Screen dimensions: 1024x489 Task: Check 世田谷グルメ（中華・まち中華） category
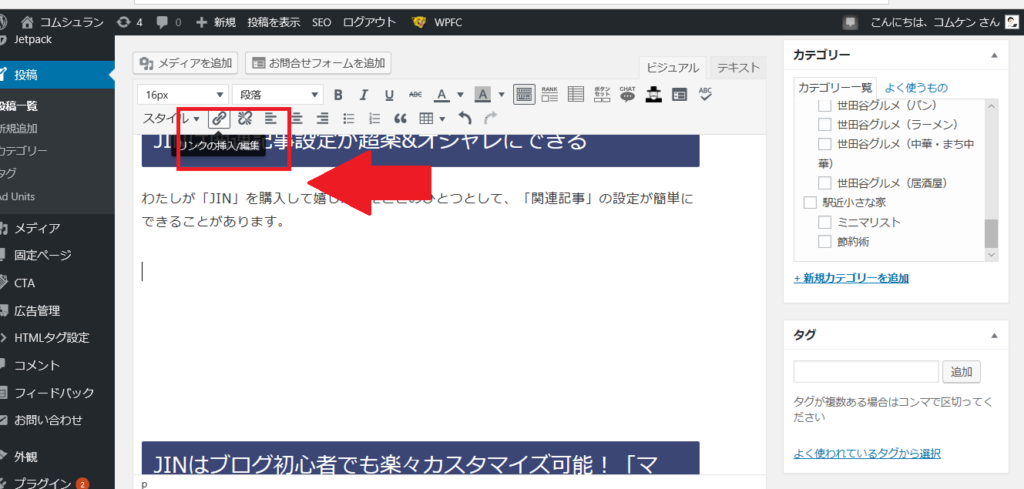coord(824,144)
